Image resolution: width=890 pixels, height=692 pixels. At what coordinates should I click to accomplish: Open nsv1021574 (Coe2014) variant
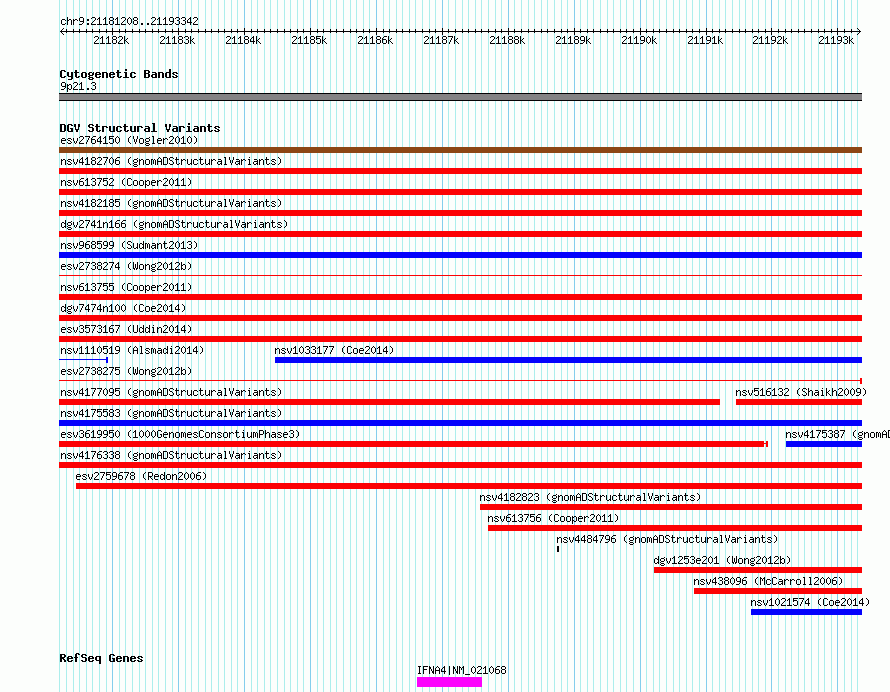pyautogui.click(x=810, y=602)
